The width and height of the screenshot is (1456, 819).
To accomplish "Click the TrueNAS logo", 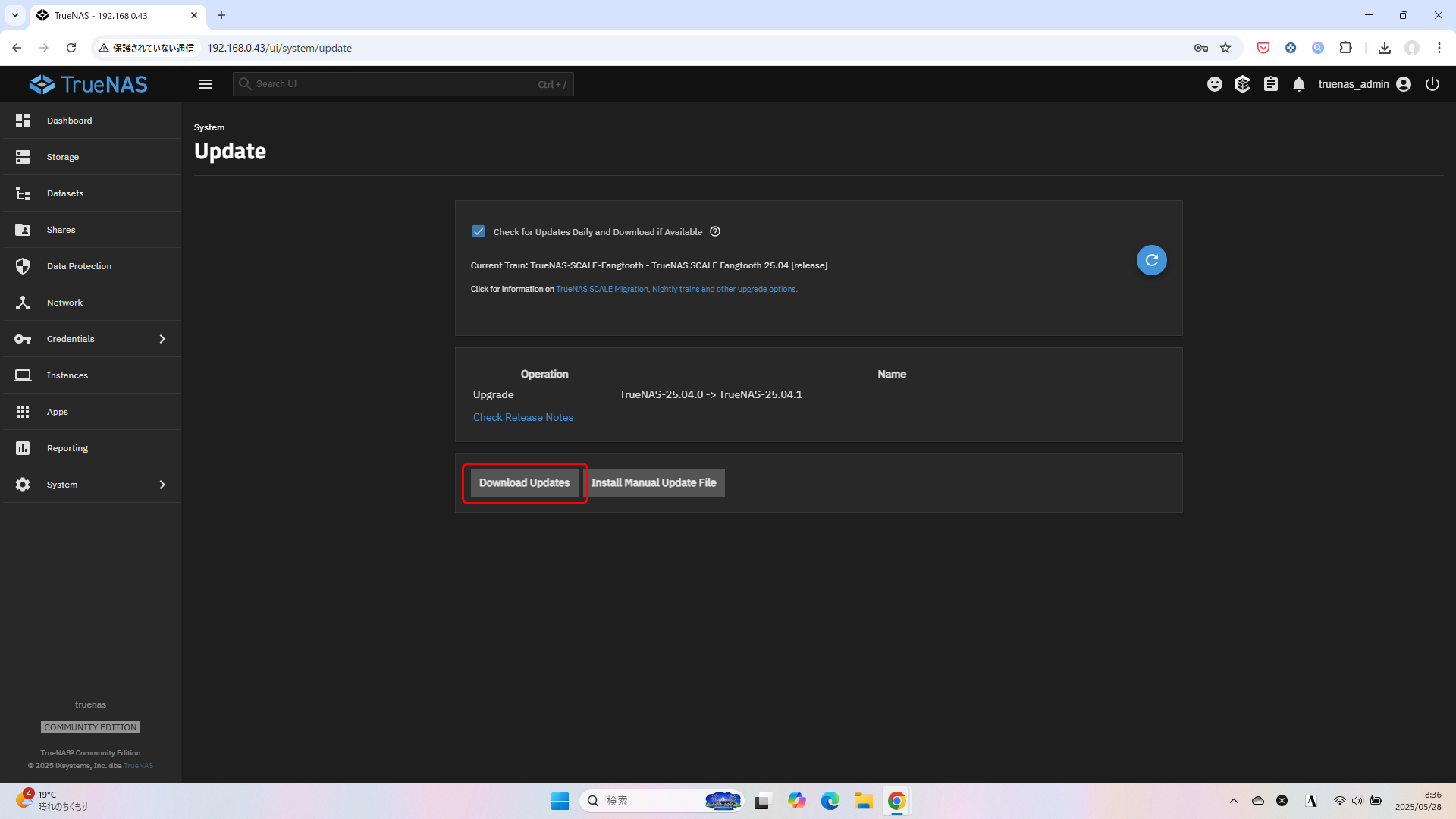I will (x=89, y=84).
